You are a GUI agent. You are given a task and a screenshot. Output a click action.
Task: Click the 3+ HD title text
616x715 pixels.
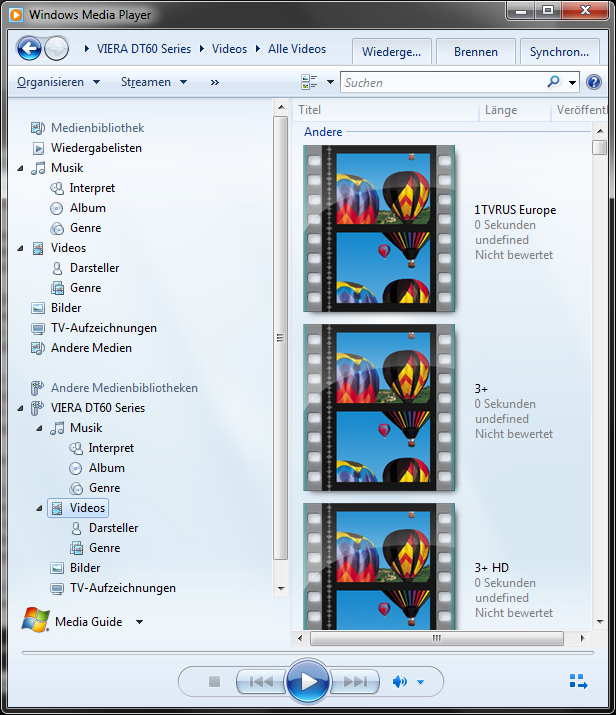(x=492, y=568)
